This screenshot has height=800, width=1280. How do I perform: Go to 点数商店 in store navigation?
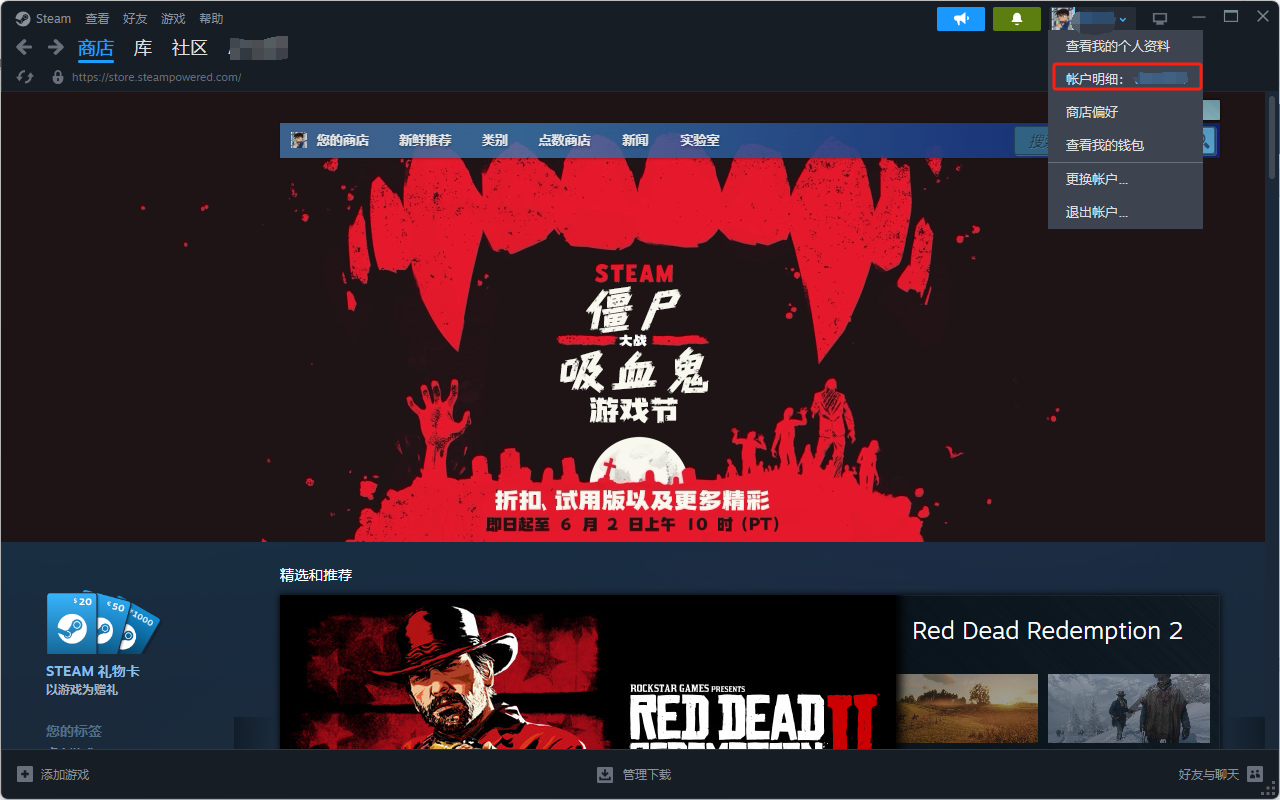tap(564, 140)
